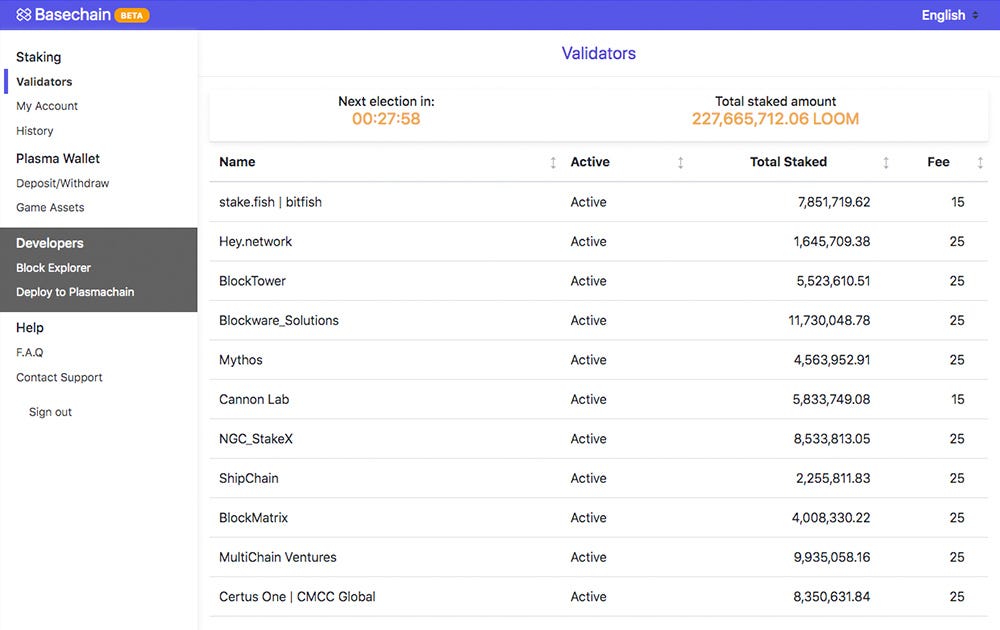Viewport: 1000px width, 630px height.
Task: Select Certus One | CMCC Global validator
Action: (x=297, y=597)
